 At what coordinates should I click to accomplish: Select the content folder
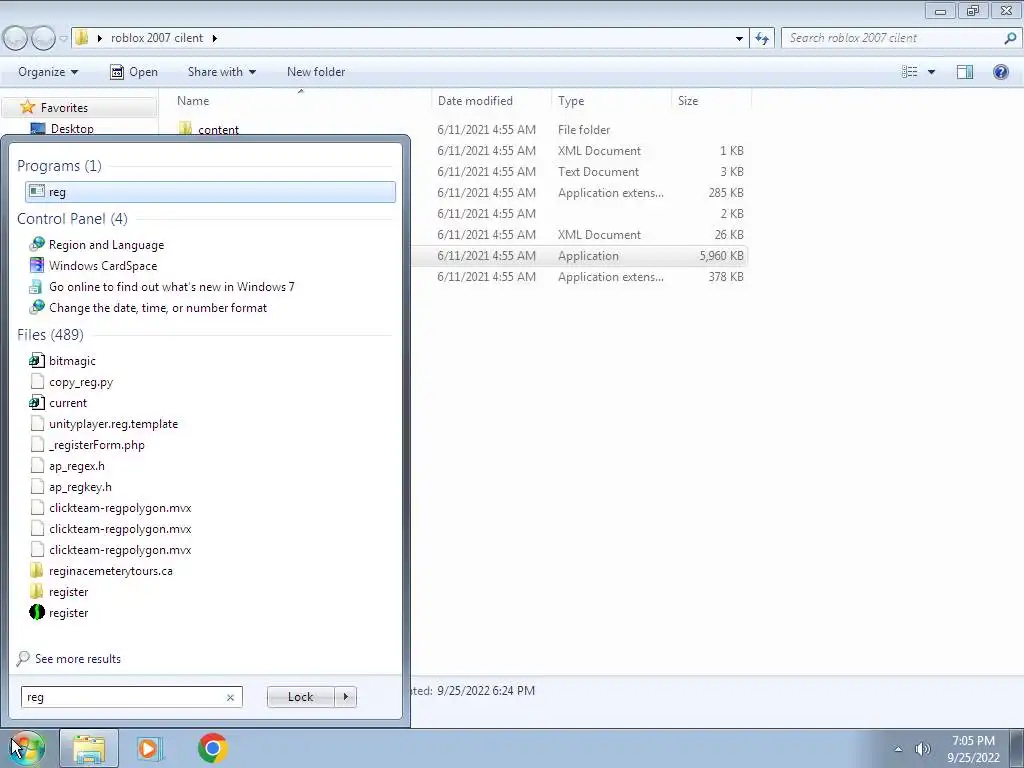[x=218, y=129]
